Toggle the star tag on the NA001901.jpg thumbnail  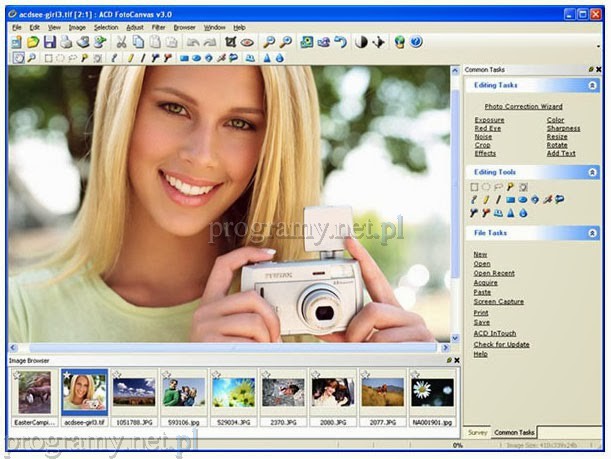414,374
